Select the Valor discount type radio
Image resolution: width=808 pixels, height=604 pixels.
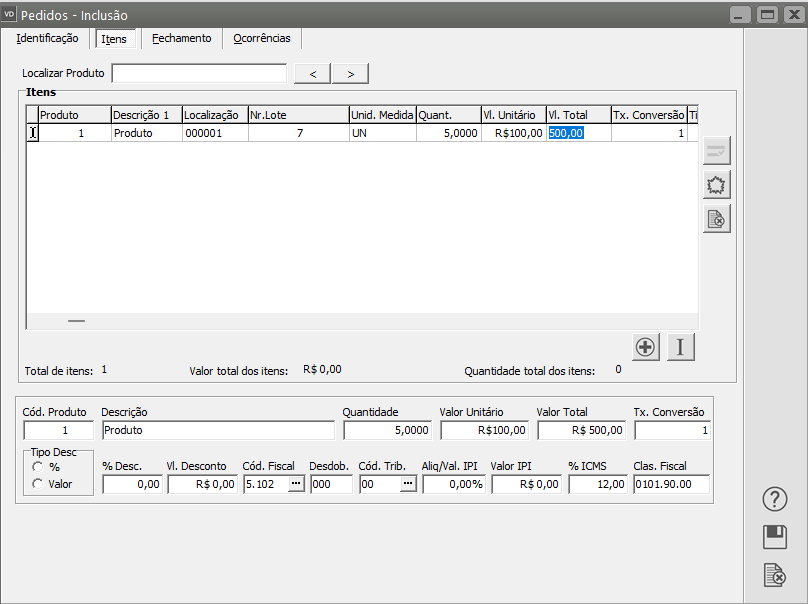click(x=38, y=484)
